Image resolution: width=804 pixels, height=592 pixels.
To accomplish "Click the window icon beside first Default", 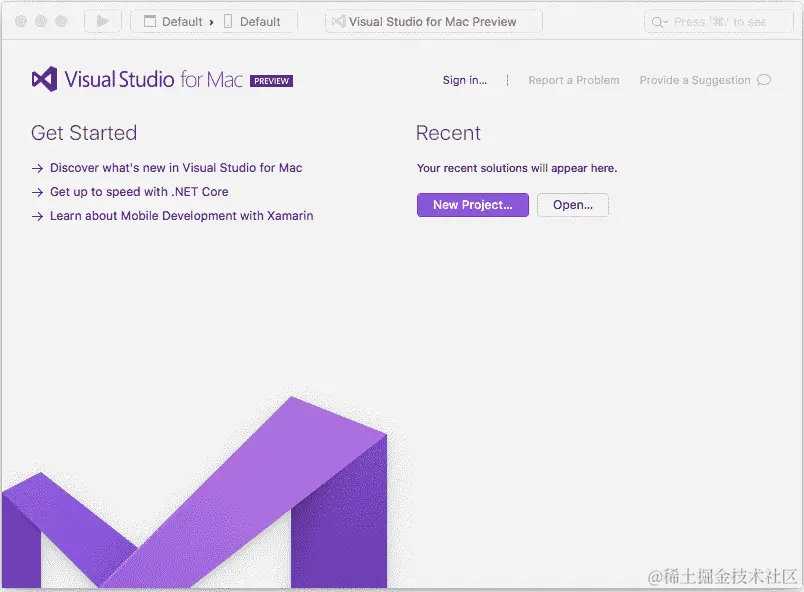I will coord(150,22).
